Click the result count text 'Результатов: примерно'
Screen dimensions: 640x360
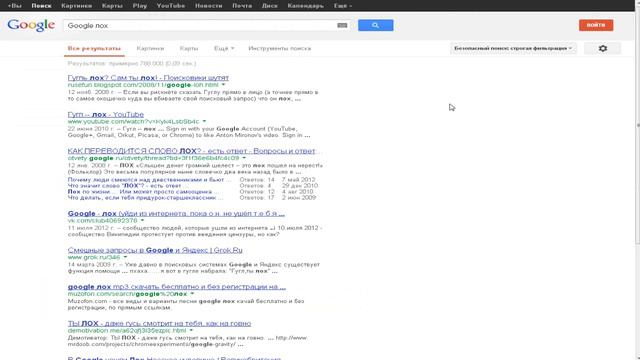coord(132,63)
